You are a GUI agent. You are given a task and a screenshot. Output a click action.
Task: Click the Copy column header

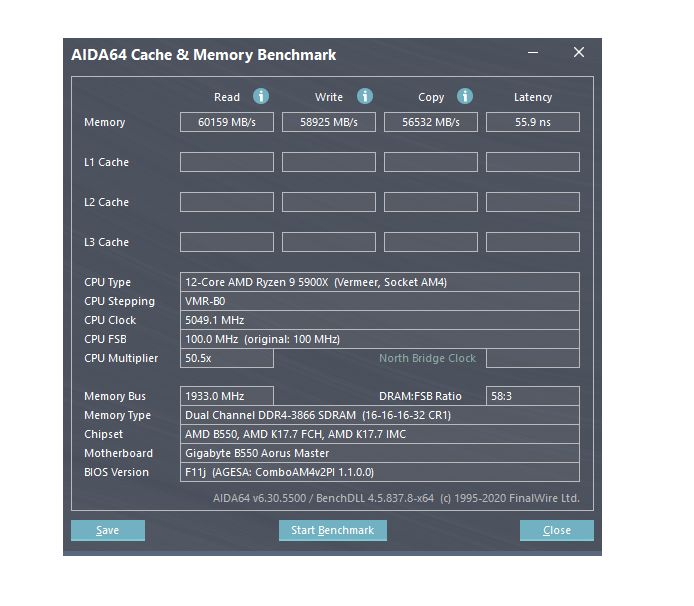(x=431, y=97)
